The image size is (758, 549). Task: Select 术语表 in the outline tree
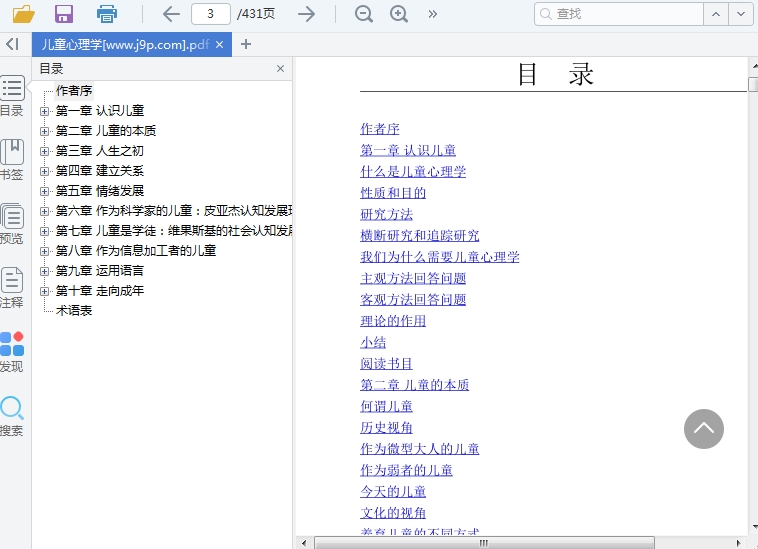74,310
